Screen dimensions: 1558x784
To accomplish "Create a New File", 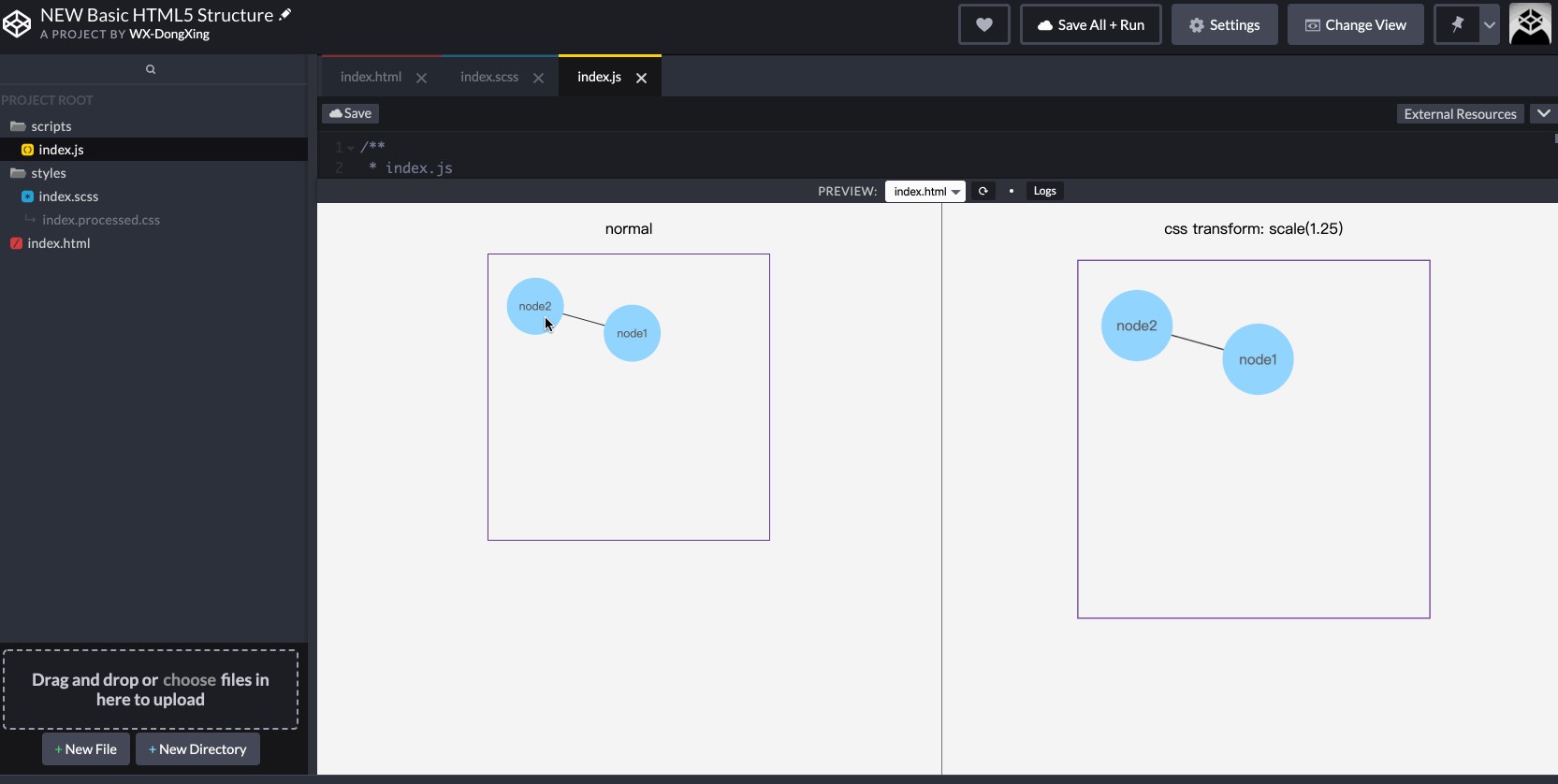I will tap(86, 749).
